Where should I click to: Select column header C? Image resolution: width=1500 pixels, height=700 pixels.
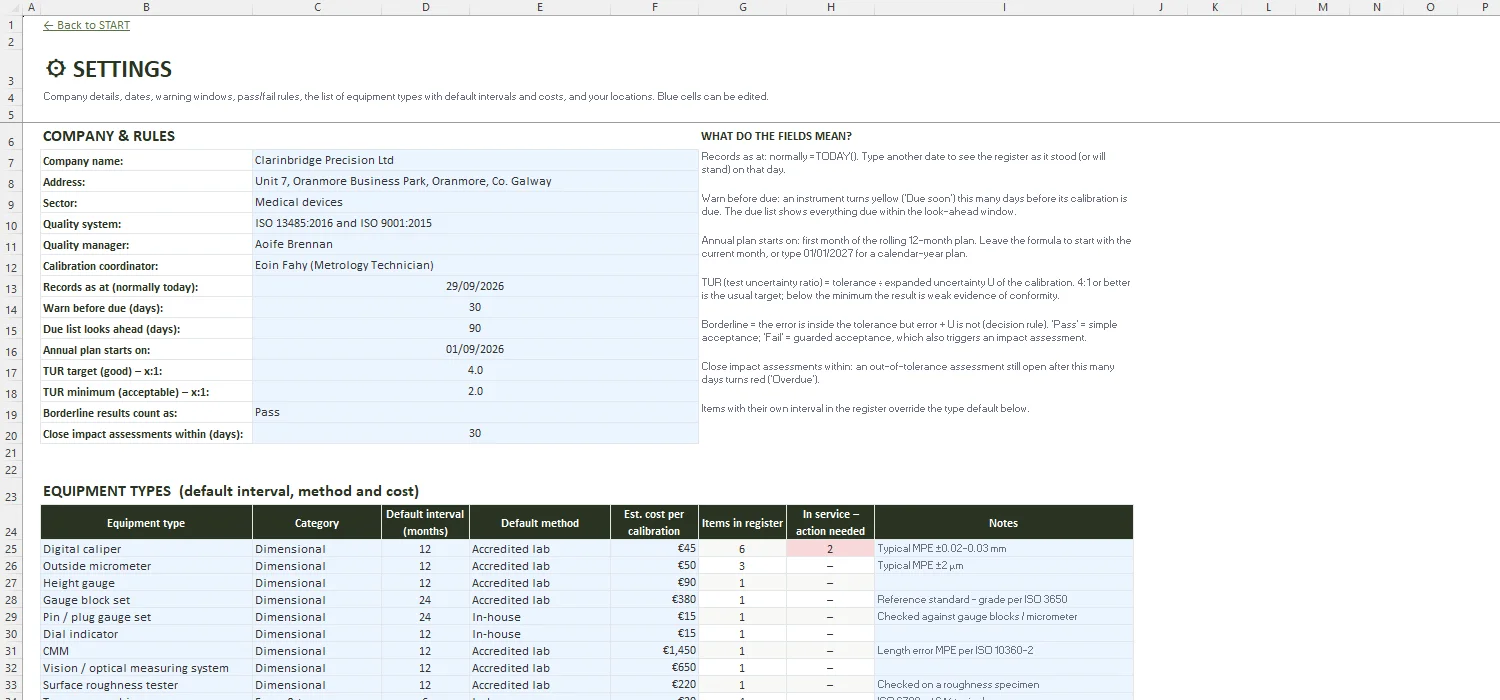[x=317, y=7]
